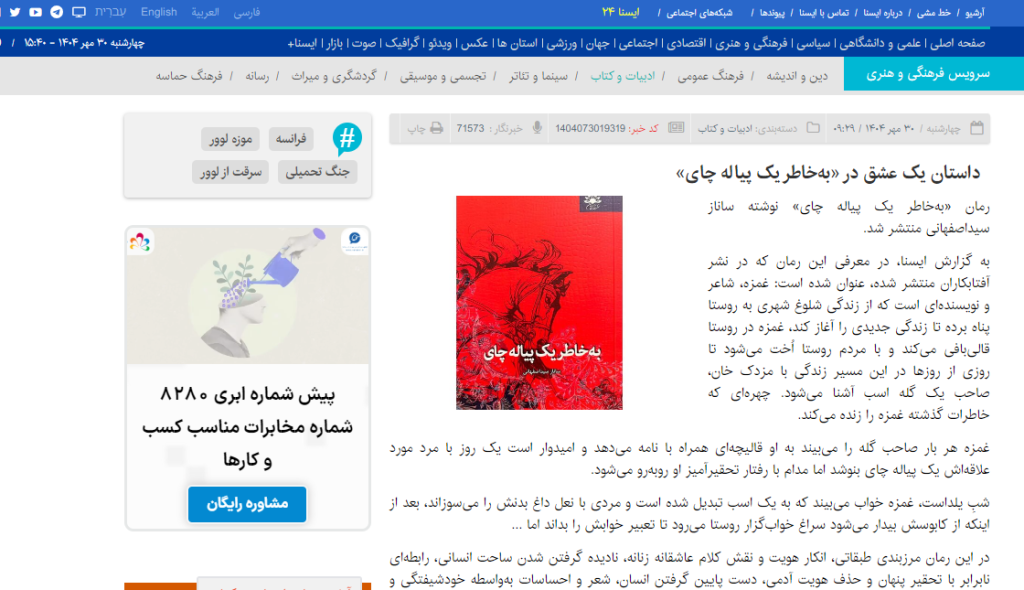
Task: Click the red book cover image
Action: pos(539,302)
